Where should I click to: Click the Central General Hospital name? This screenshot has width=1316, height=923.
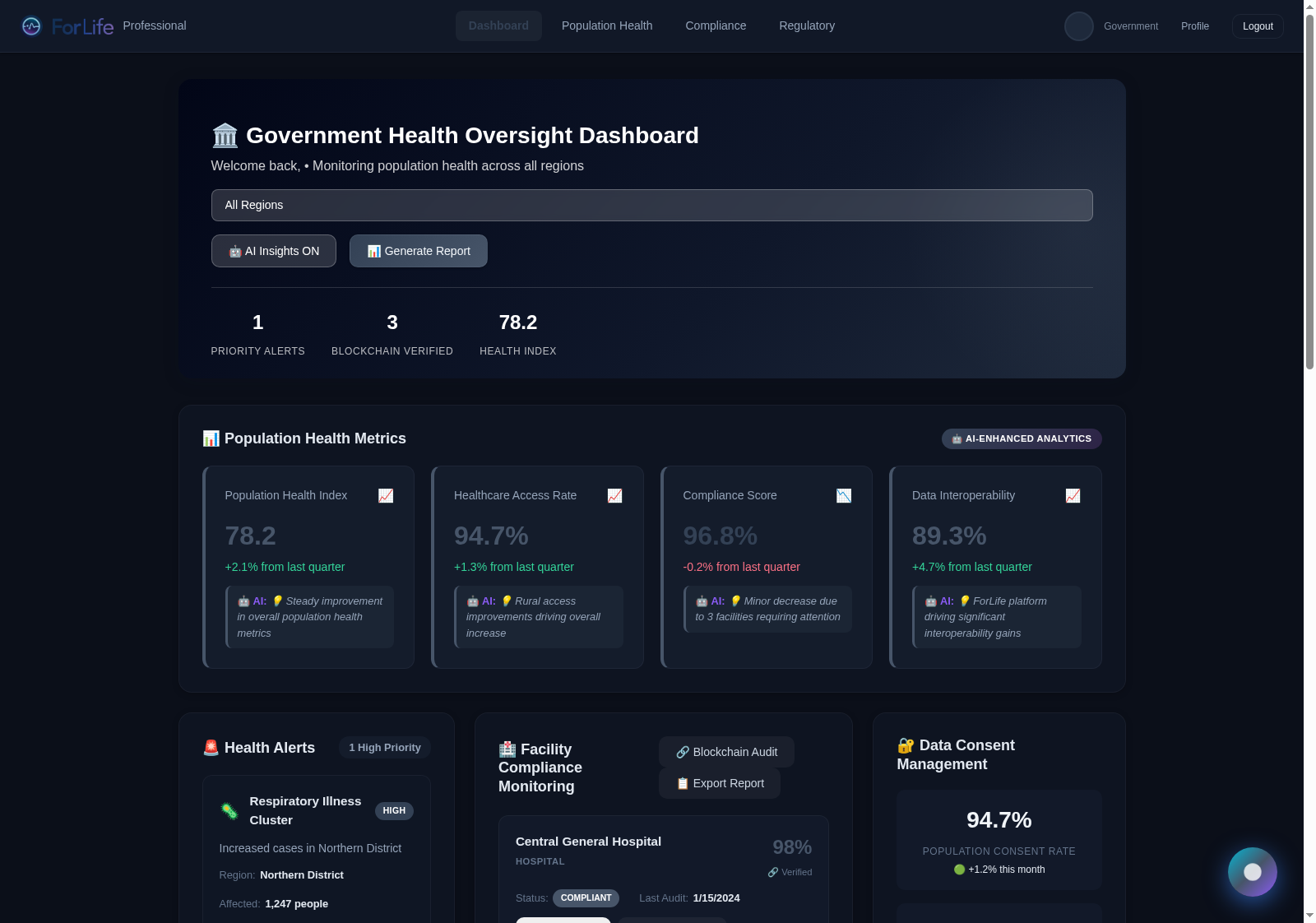click(588, 842)
